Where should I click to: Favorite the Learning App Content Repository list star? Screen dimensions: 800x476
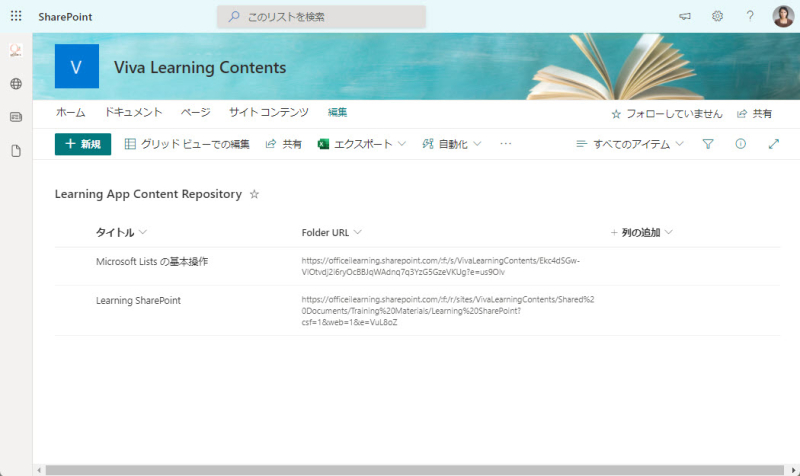(254, 194)
